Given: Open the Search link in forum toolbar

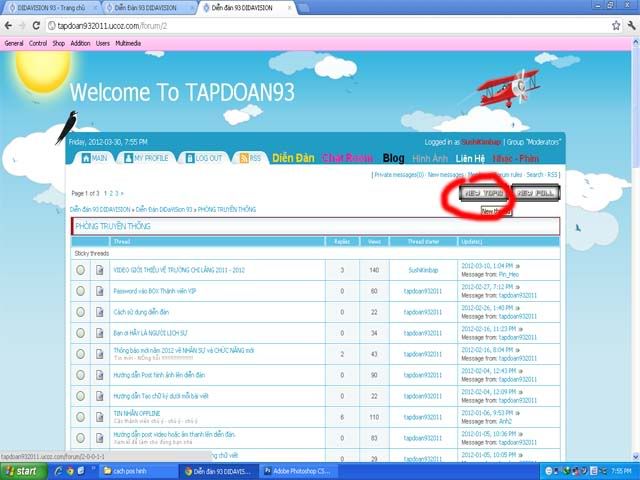Looking at the screenshot, I should (x=535, y=175).
